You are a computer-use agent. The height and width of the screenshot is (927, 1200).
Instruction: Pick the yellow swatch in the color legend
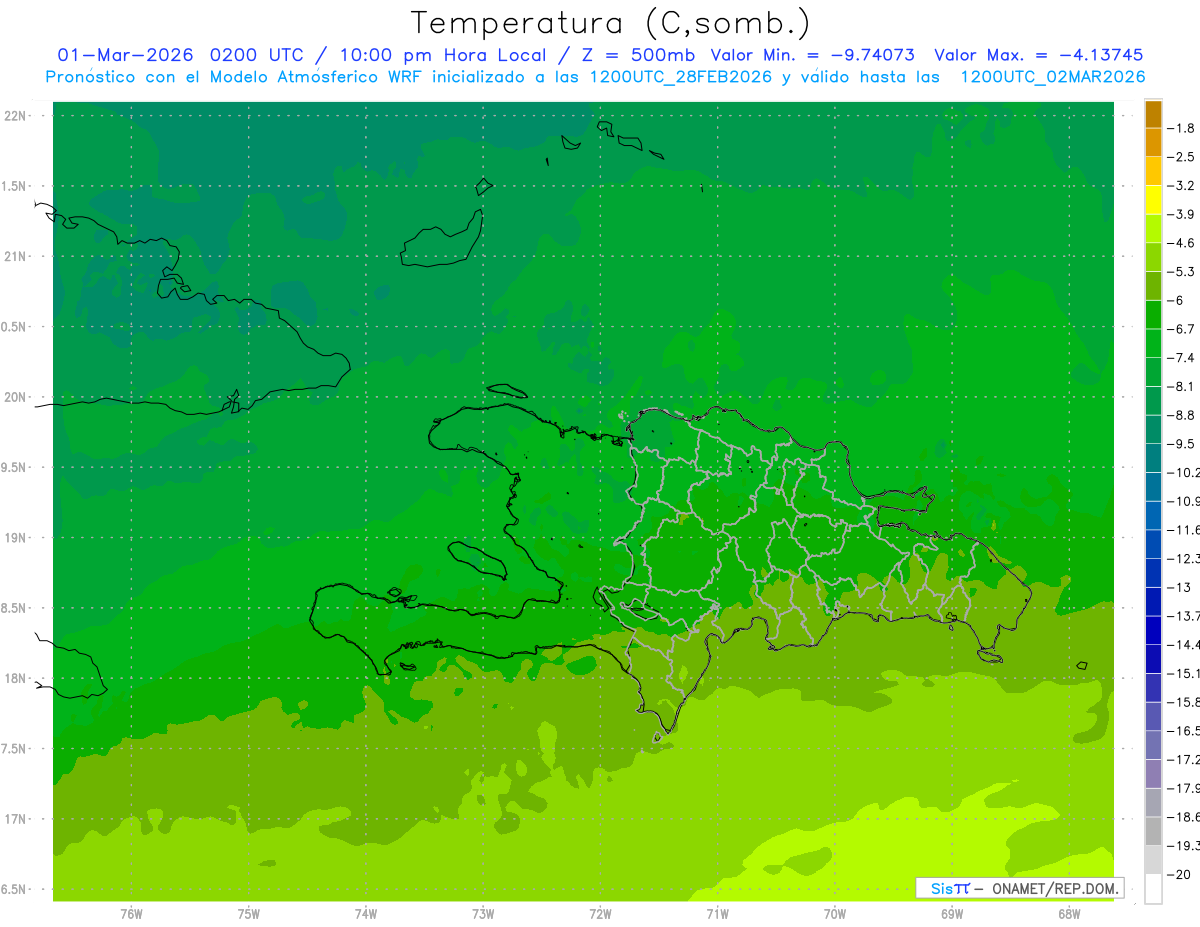(x=1153, y=200)
